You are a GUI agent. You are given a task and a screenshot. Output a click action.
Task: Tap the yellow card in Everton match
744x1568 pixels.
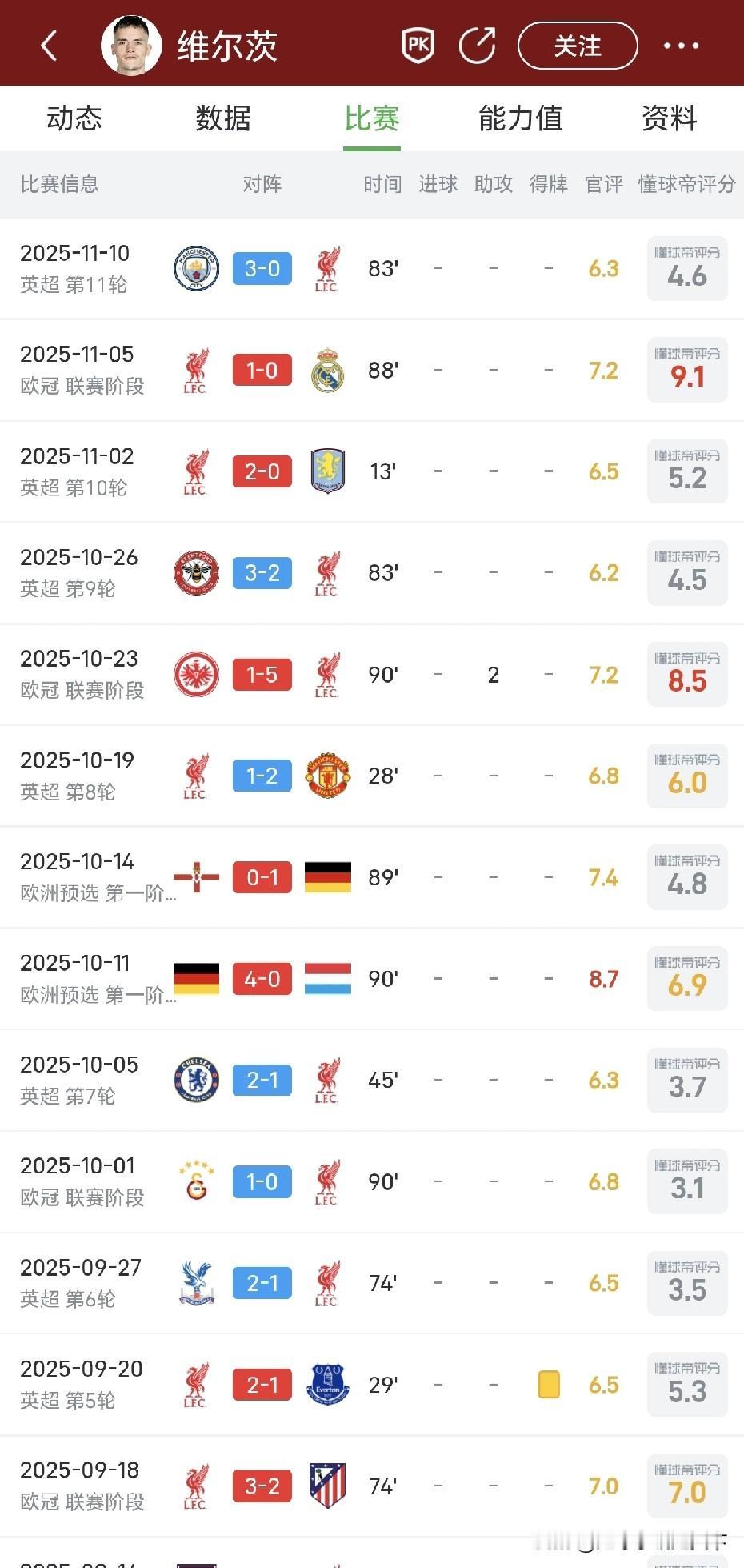[549, 1385]
